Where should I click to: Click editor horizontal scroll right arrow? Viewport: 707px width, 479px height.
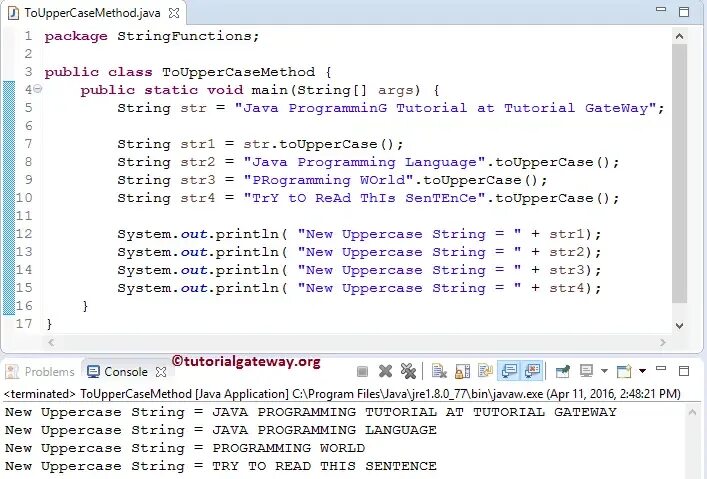[663, 342]
